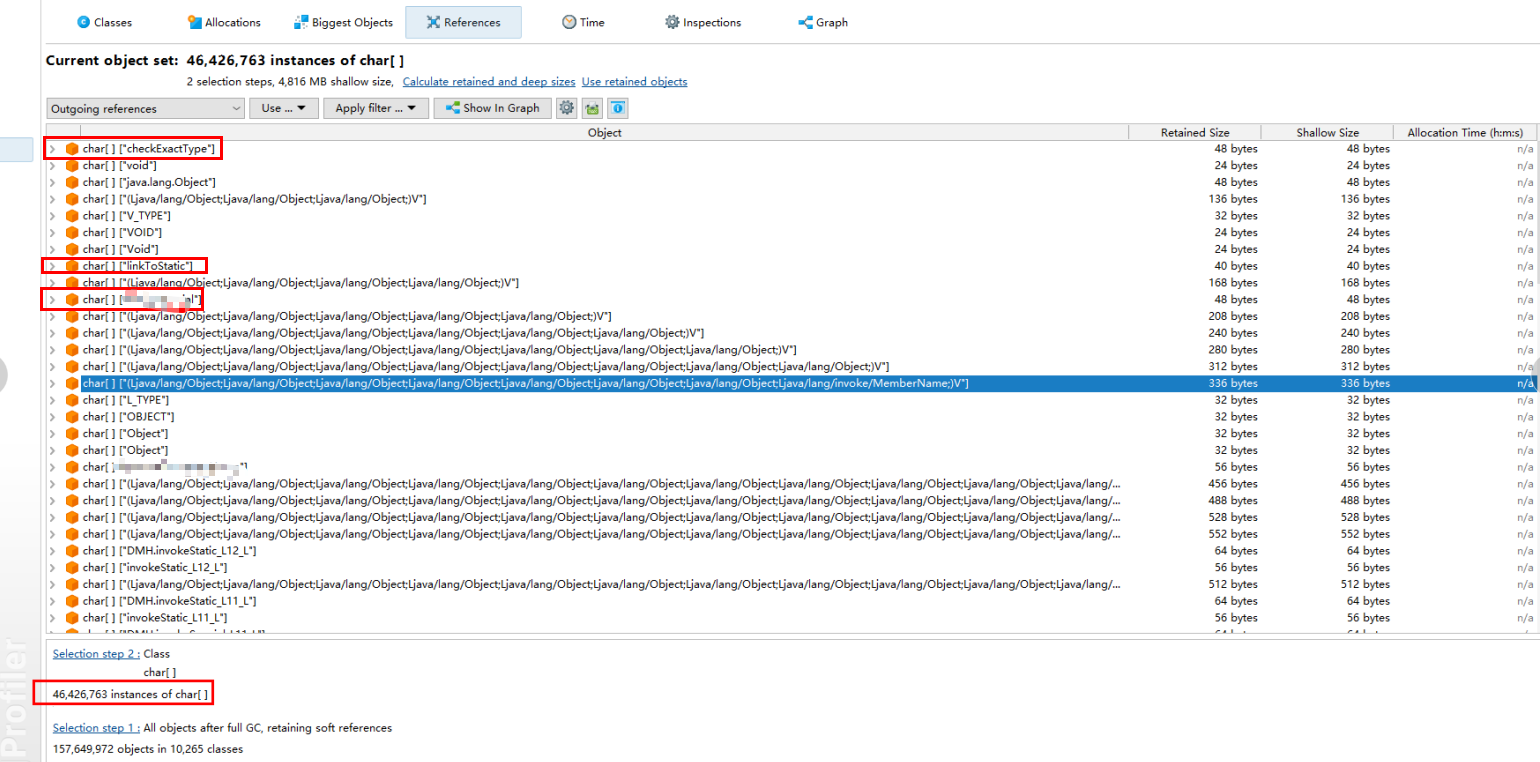Sort by Allocation Time column header

[x=1465, y=132]
